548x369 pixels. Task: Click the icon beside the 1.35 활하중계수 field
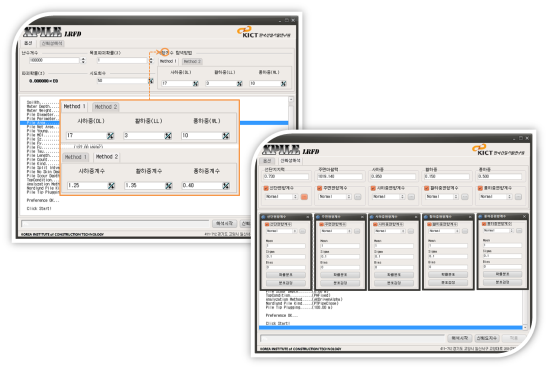pos(169,186)
